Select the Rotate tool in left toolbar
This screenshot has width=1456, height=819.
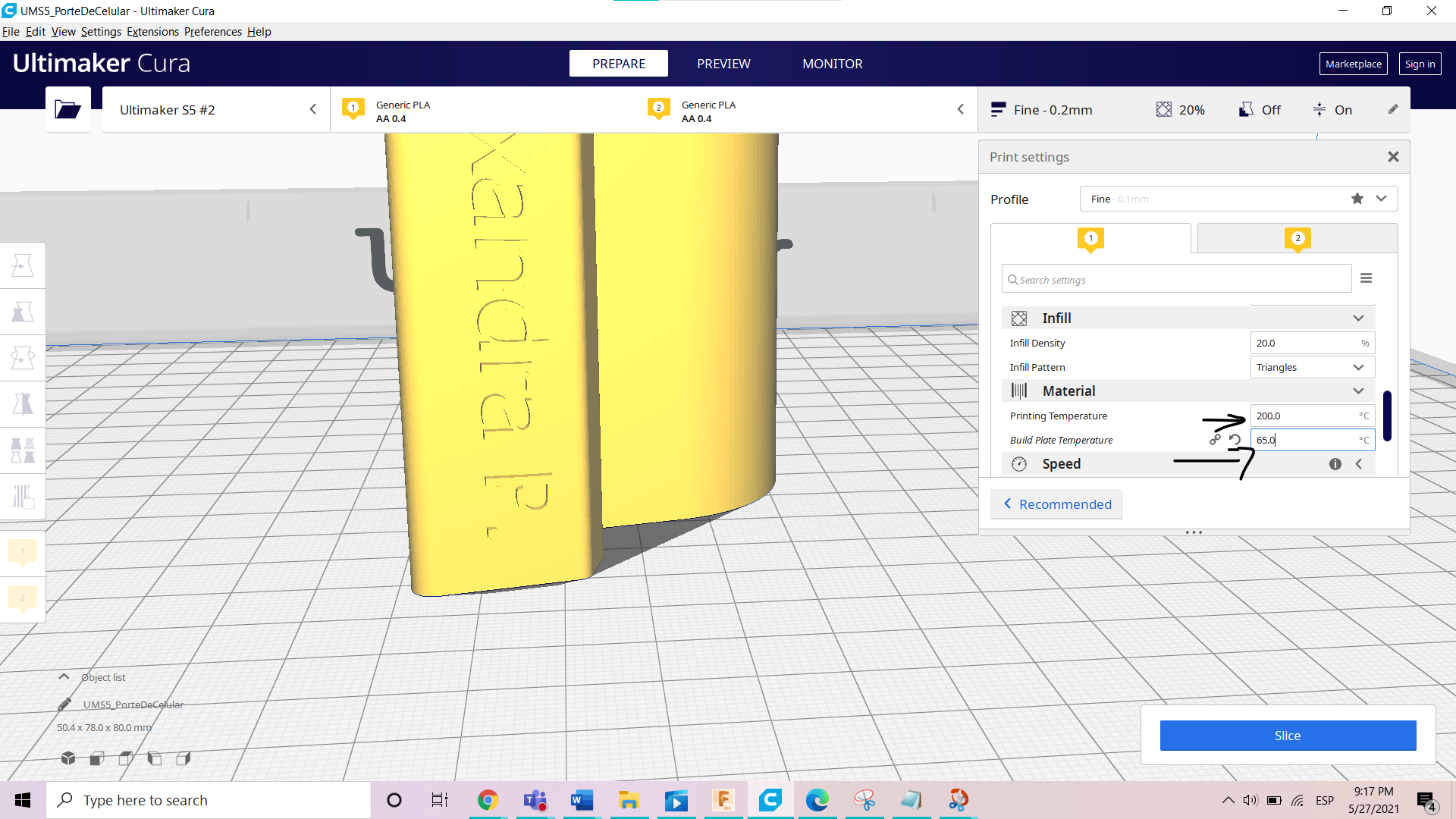(x=23, y=358)
